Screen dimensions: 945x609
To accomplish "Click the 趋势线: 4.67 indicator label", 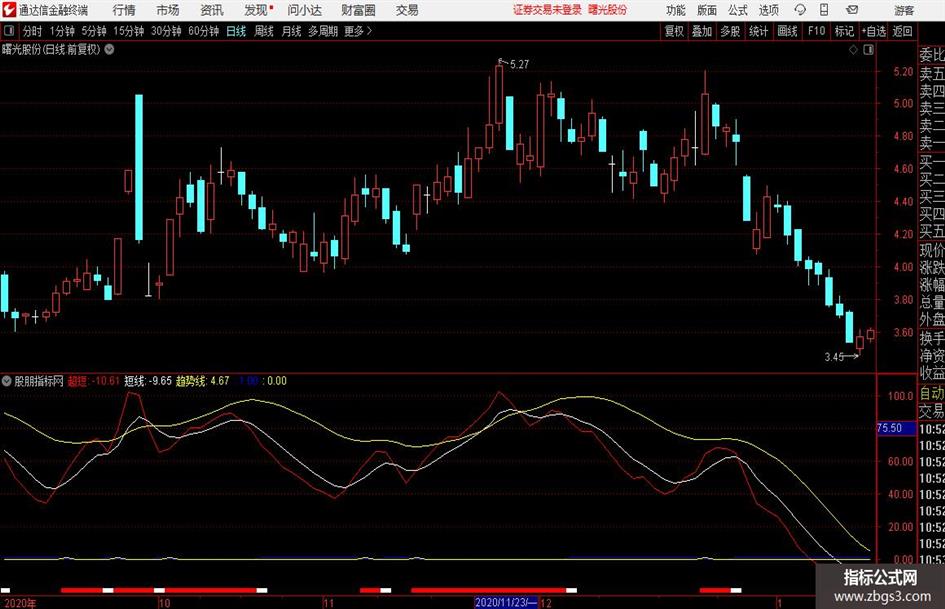I will (202, 381).
